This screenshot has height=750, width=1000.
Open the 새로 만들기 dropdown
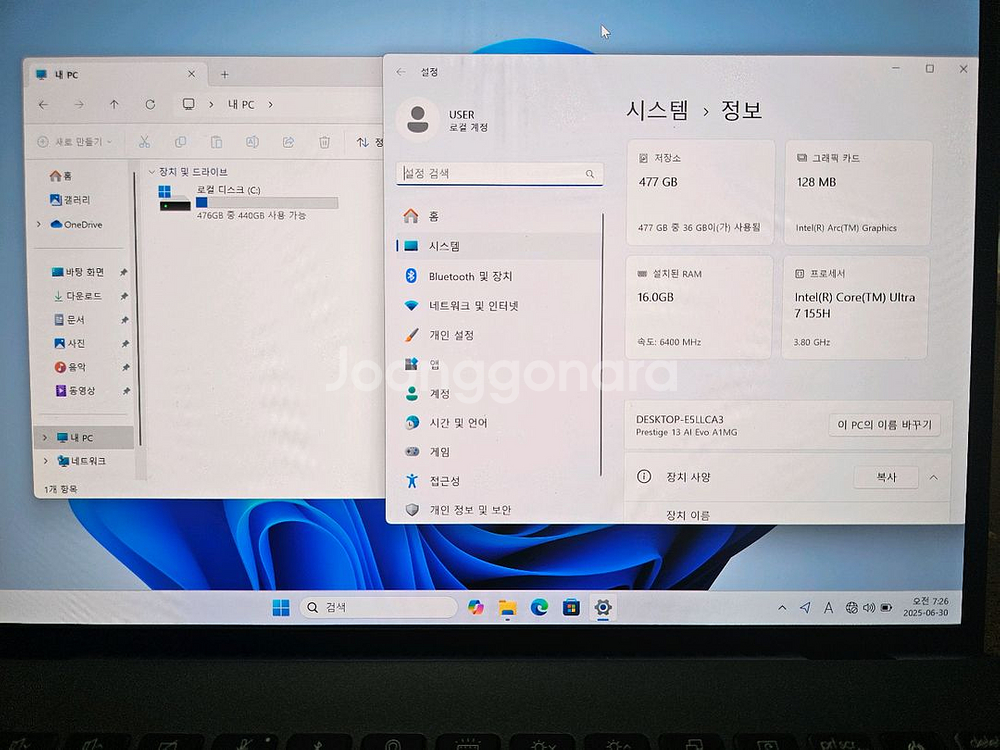point(75,142)
